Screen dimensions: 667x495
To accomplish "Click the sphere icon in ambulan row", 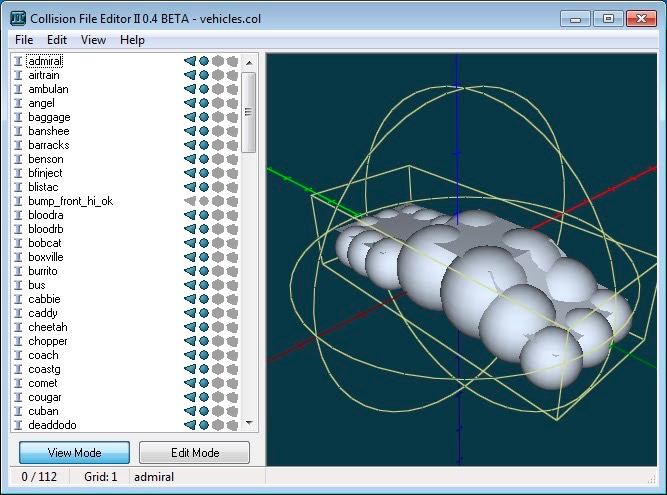I will pos(204,89).
